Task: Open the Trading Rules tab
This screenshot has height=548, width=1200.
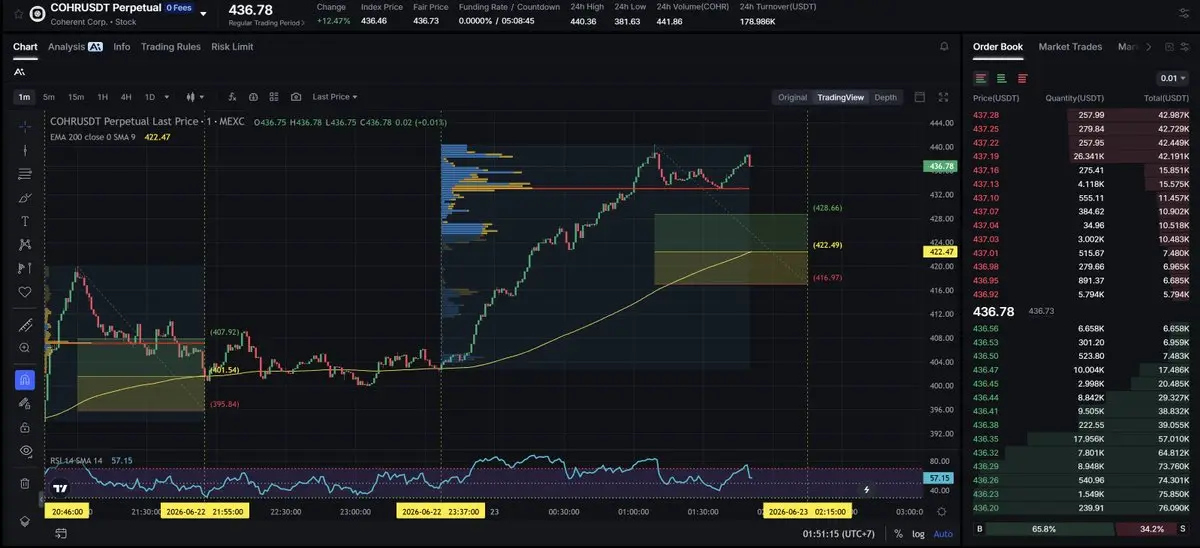Action: click(170, 46)
